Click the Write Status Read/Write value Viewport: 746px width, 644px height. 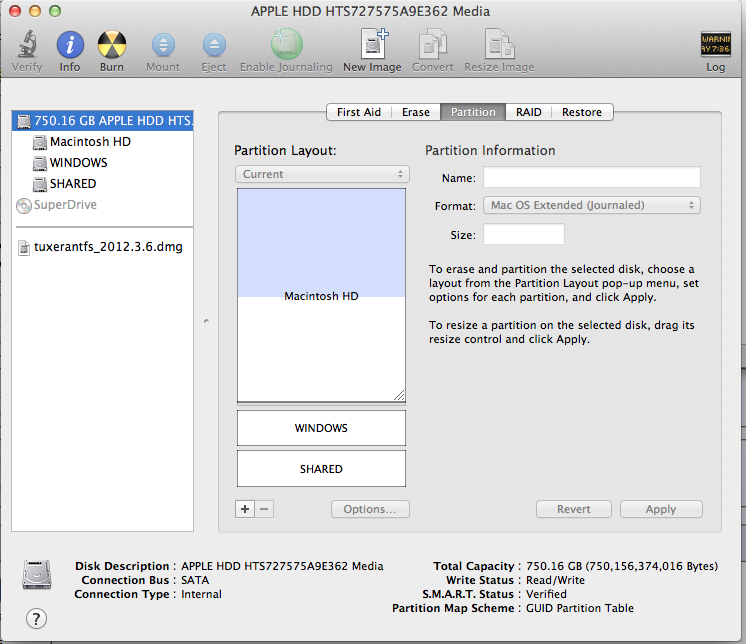555,580
